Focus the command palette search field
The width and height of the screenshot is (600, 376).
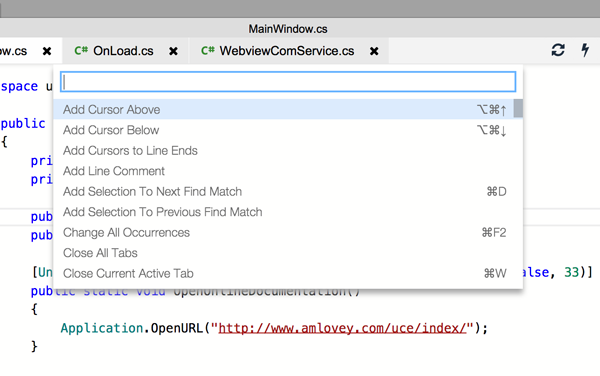[288, 82]
